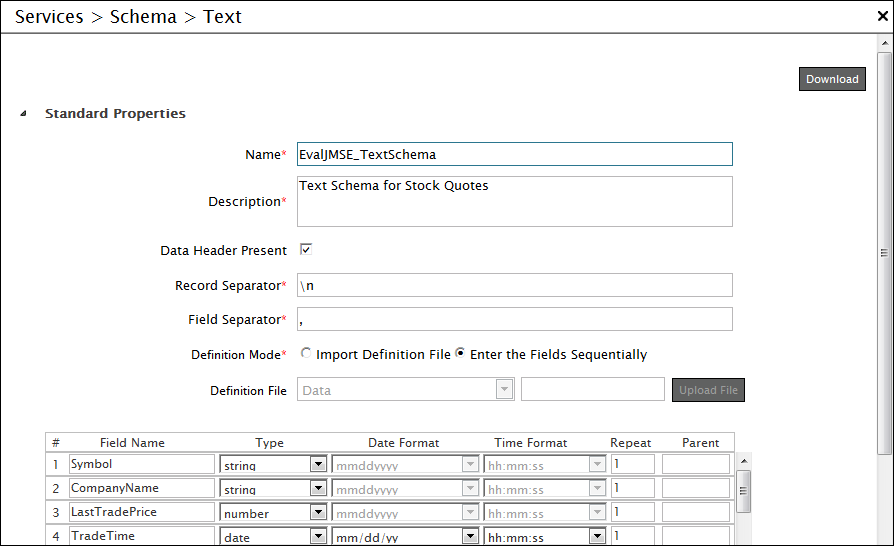Uncheck the Data Header Present checkbox

click(306, 250)
